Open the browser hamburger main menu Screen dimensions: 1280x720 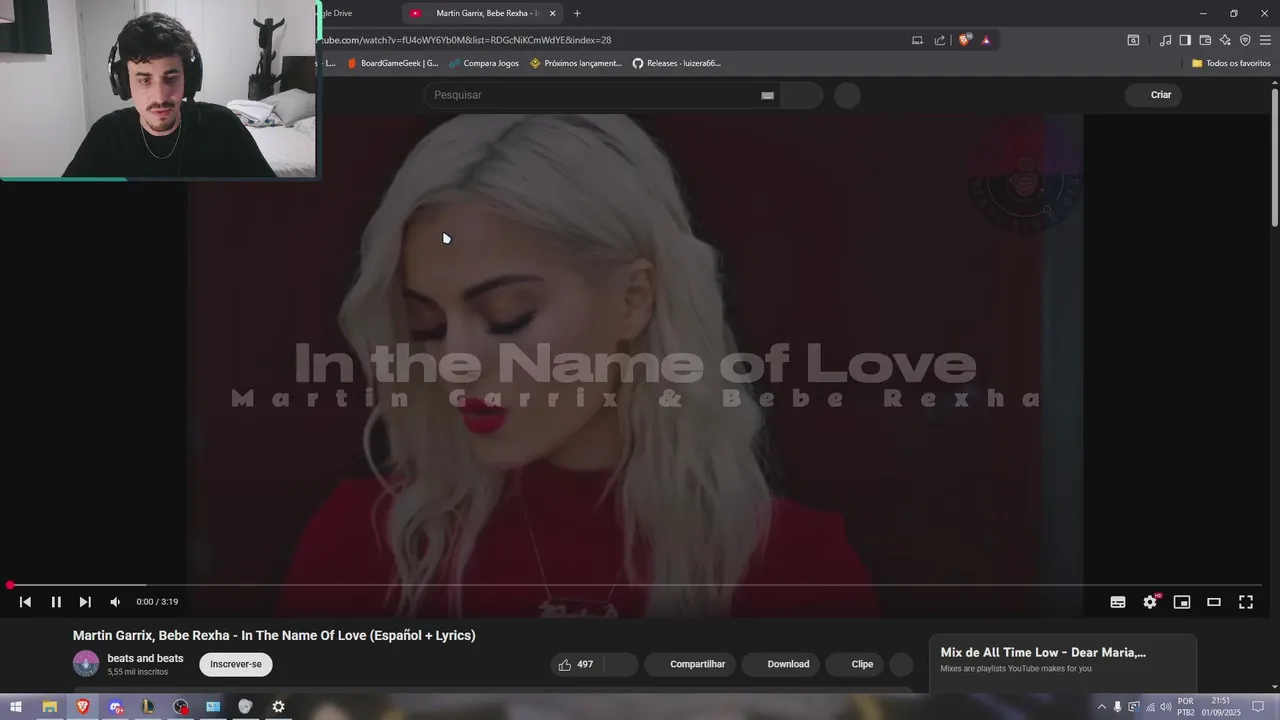coord(1265,40)
